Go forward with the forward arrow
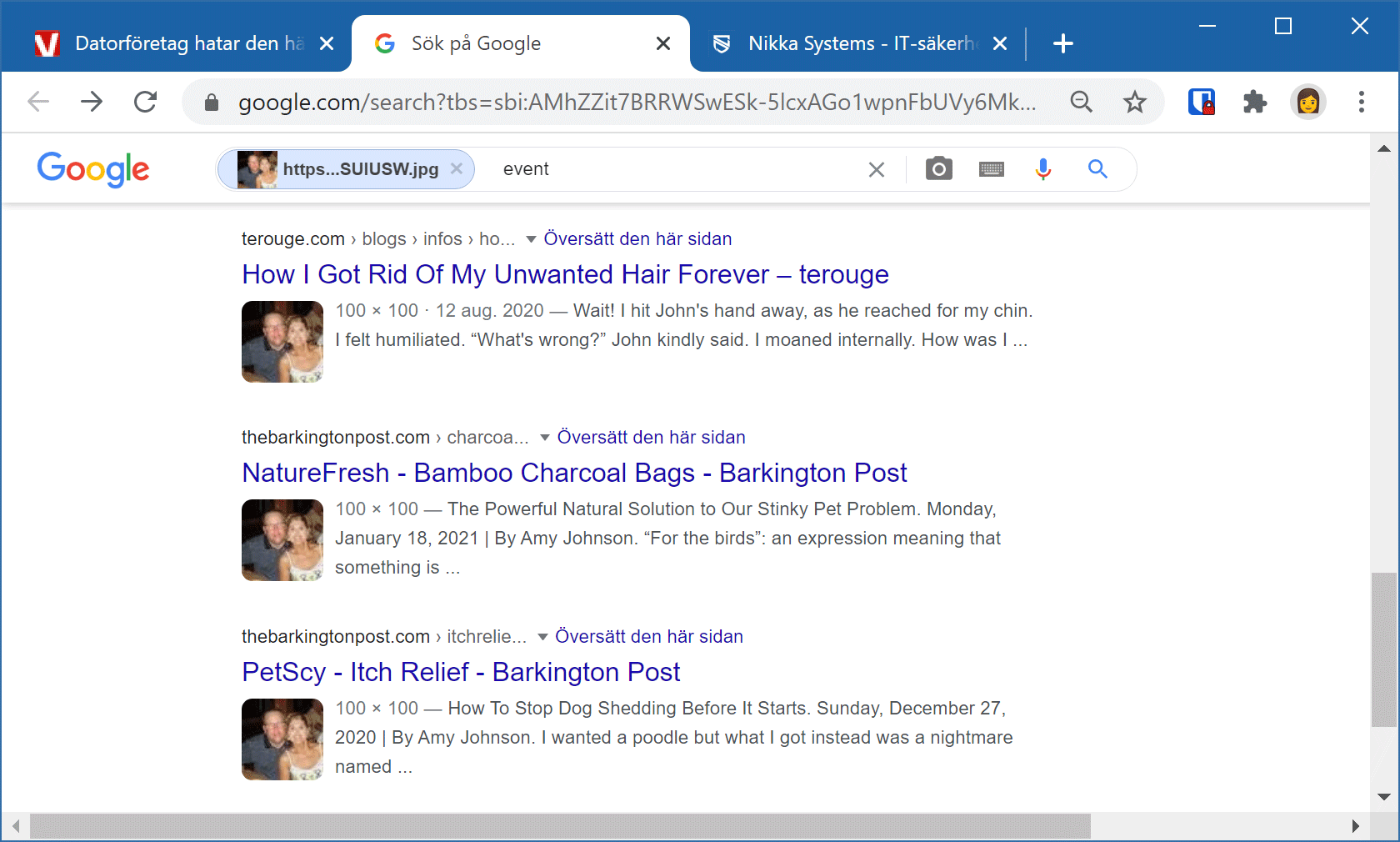The image size is (1400, 842). click(92, 102)
